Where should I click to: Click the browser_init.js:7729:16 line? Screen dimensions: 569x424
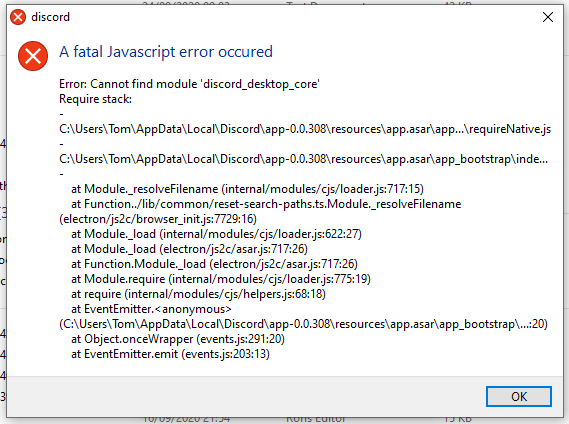(x=158, y=219)
